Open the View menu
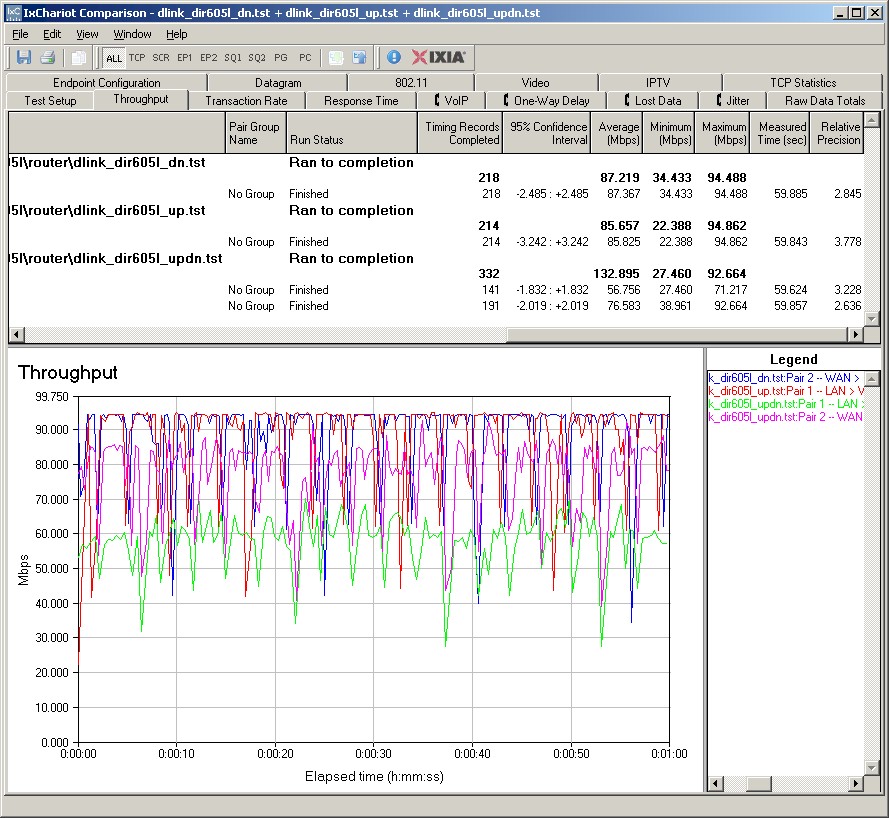The width and height of the screenshot is (889, 818). click(87, 34)
